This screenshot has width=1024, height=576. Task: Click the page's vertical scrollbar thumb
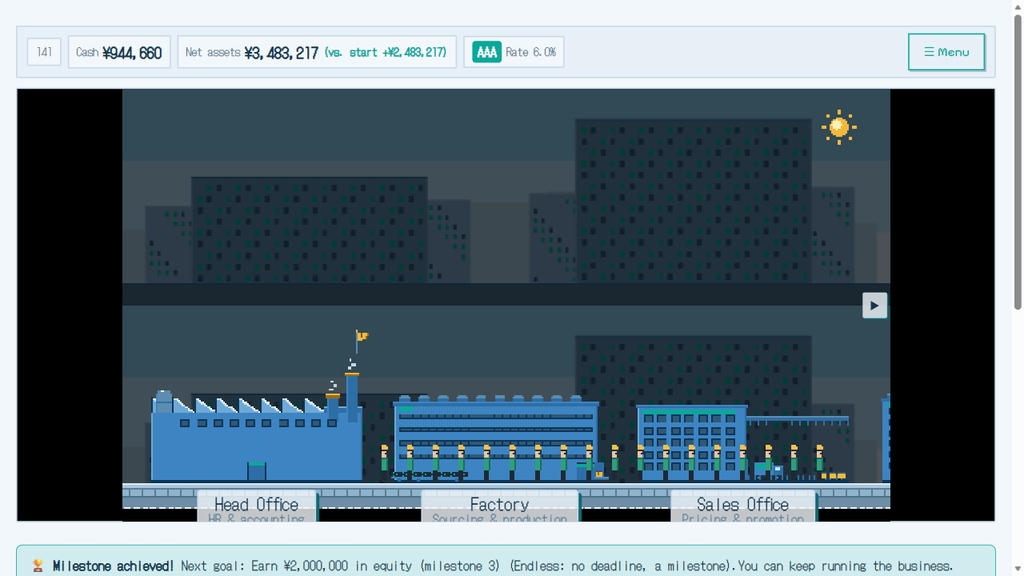(1017, 160)
